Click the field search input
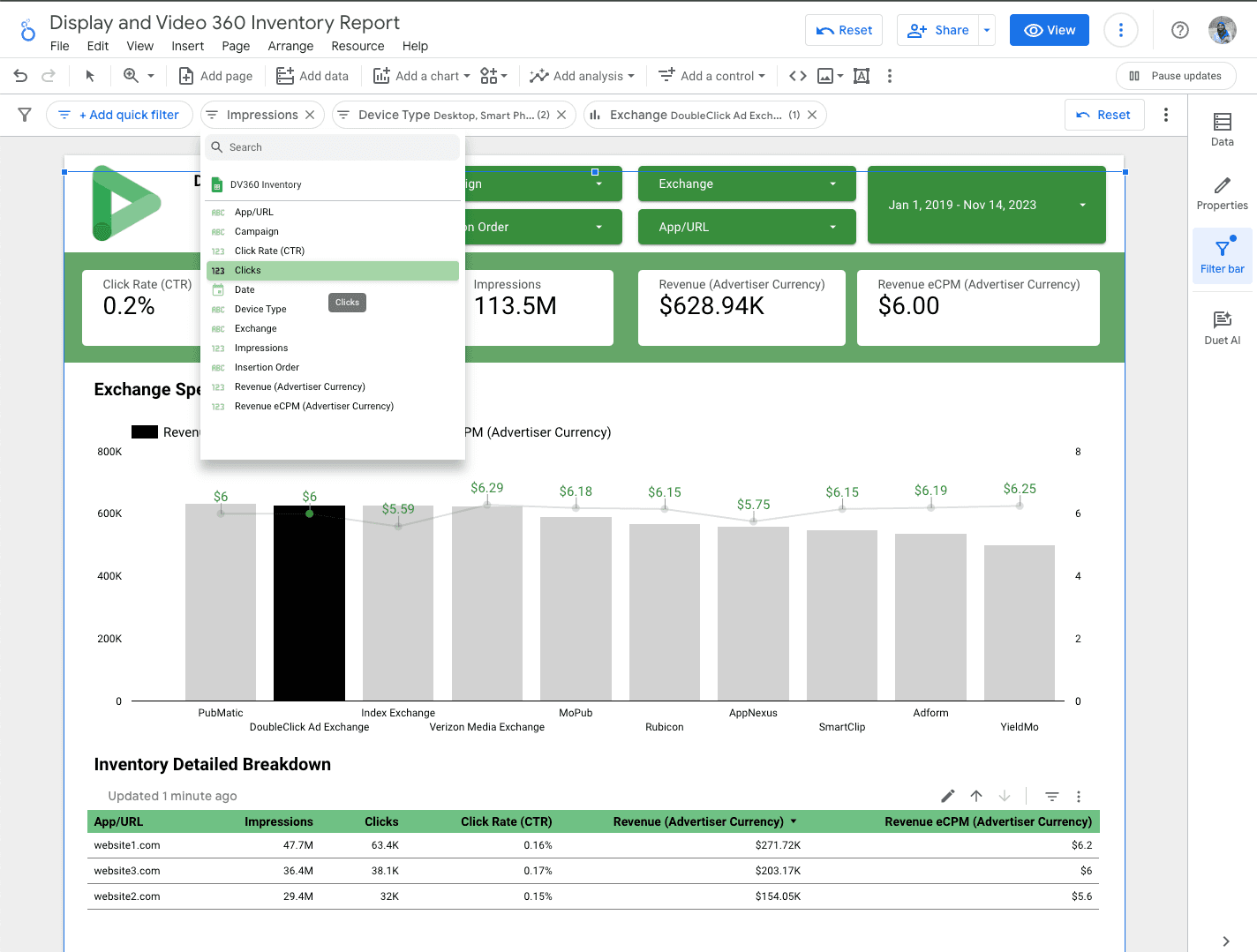Viewport: 1257px width, 952px height. [333, 147]
